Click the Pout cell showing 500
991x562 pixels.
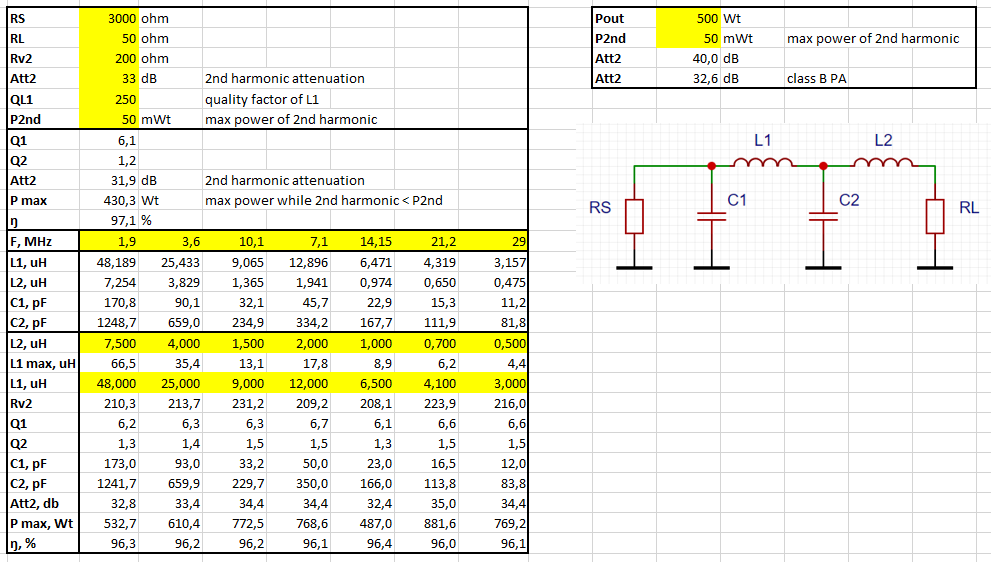(x=688, y=19)
